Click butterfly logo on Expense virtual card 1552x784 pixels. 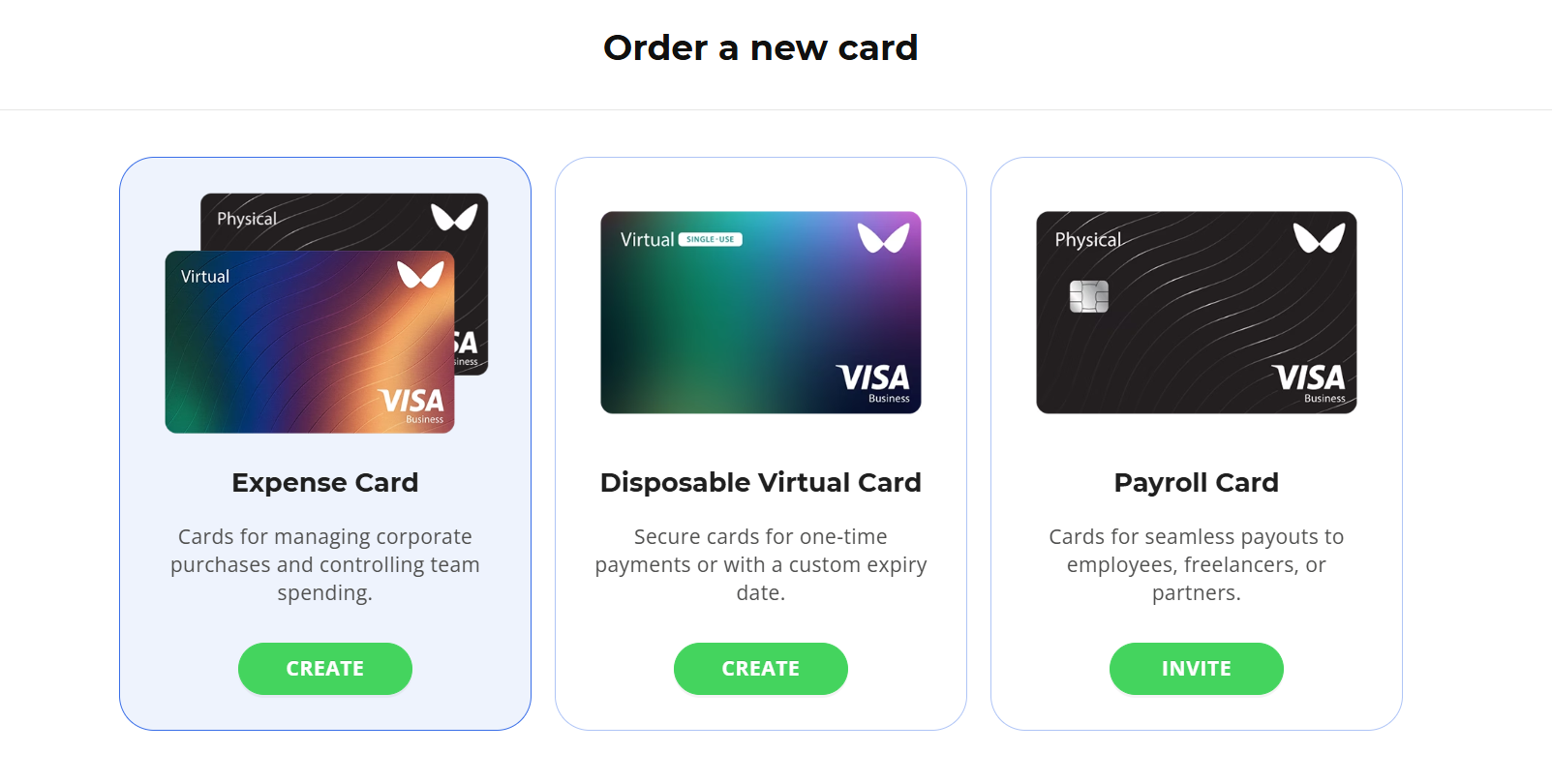420,274
